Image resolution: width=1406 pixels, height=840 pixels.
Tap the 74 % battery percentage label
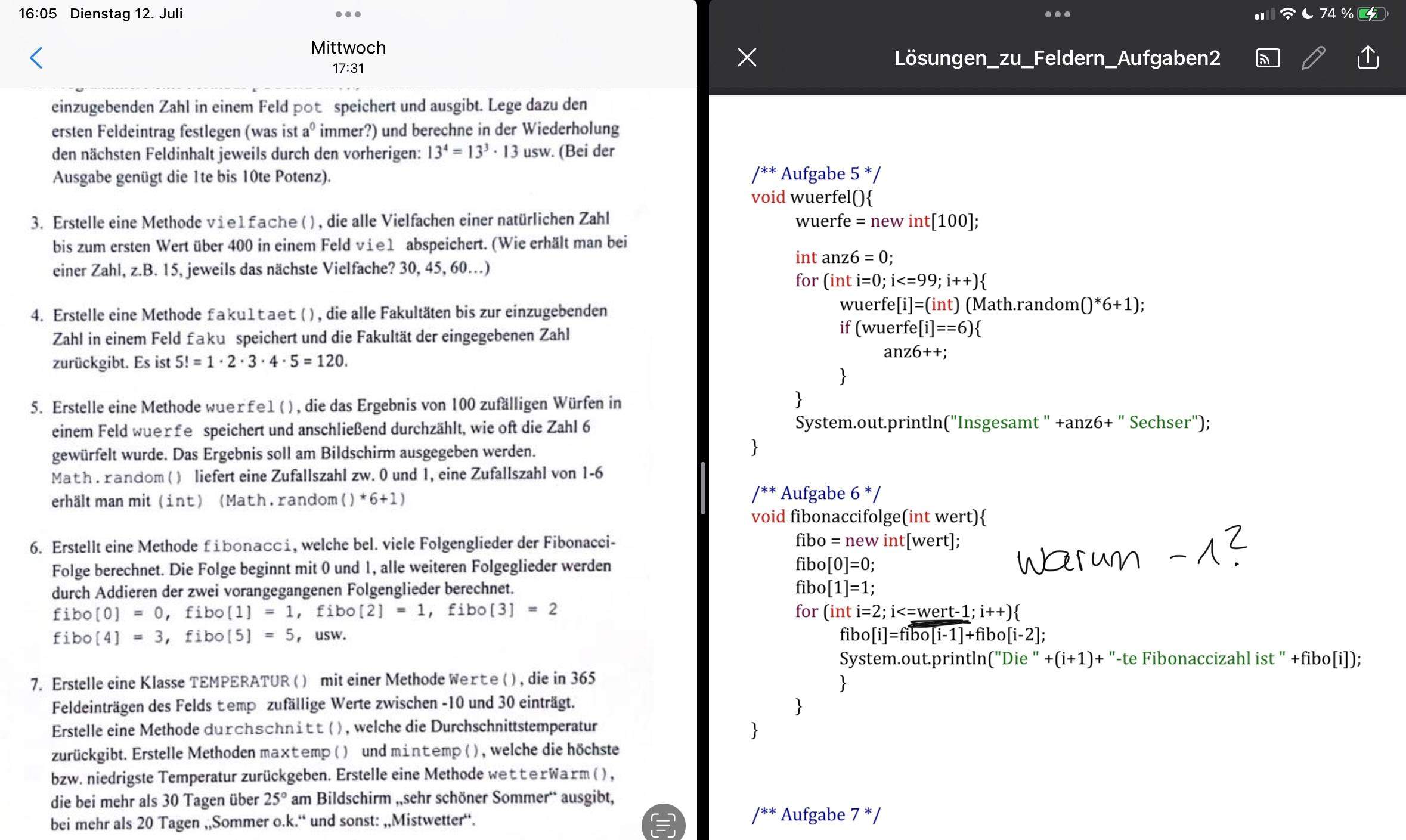(x=1336, y=13)
